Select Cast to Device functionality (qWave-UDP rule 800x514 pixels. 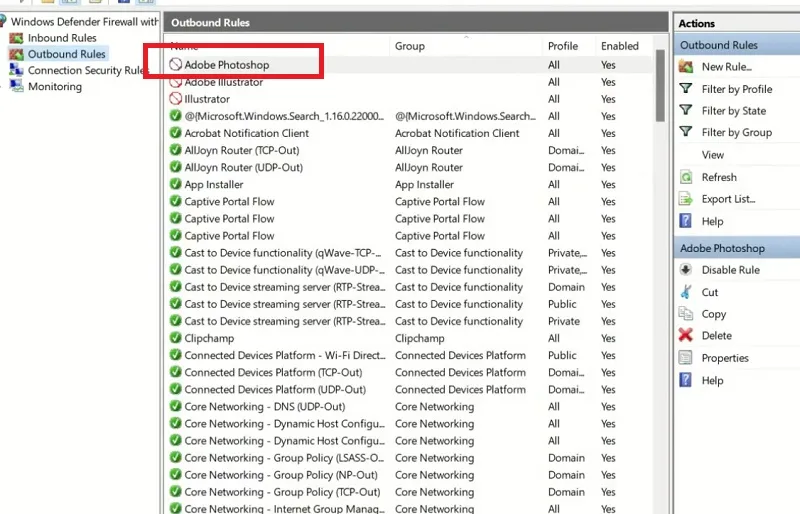click(x=284, y=270)
